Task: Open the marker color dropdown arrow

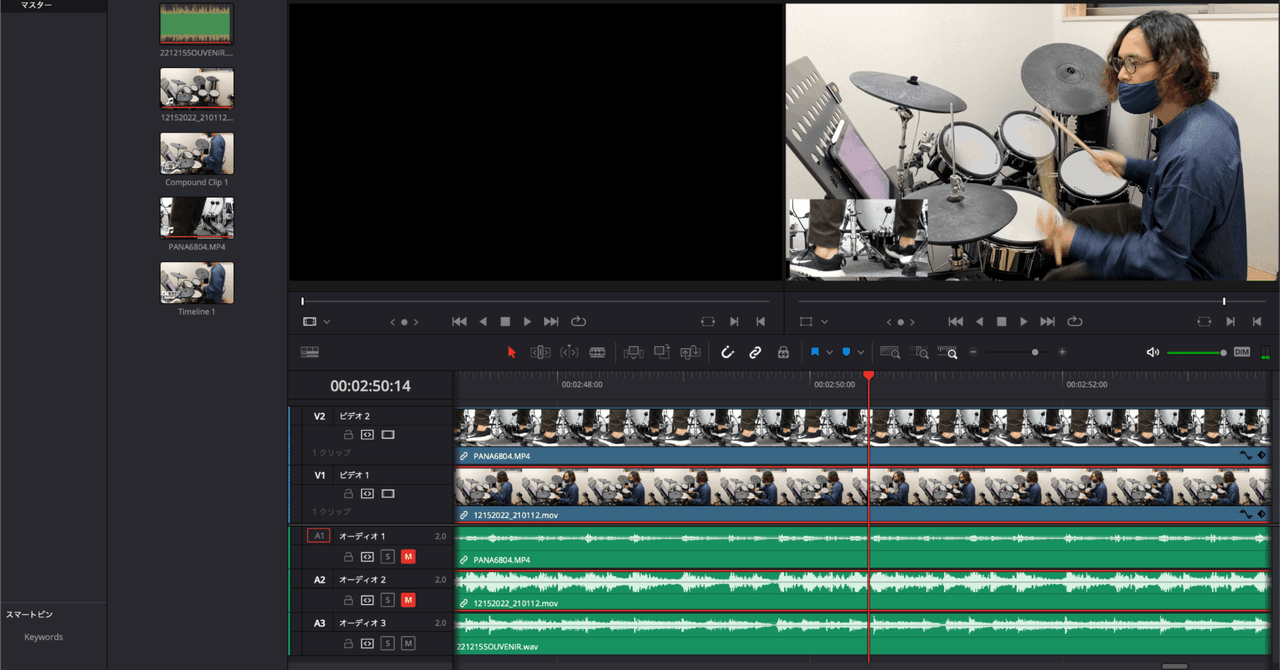Action: click(860, 353)
